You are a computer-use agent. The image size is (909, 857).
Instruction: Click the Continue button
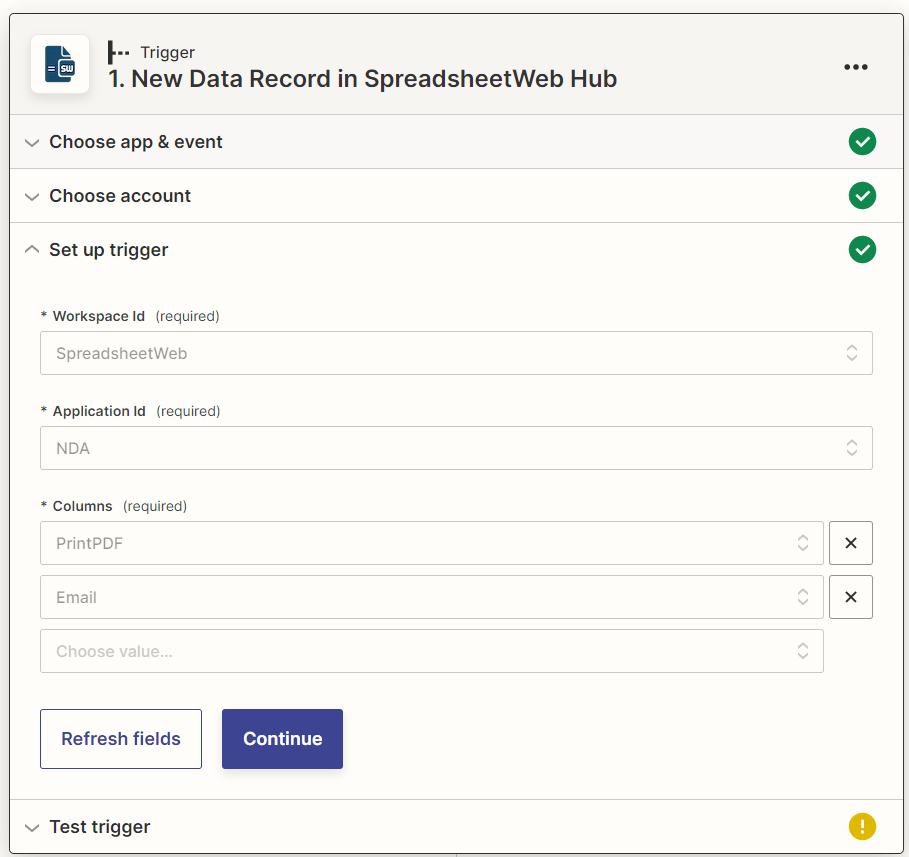click(x=282, y=739)
